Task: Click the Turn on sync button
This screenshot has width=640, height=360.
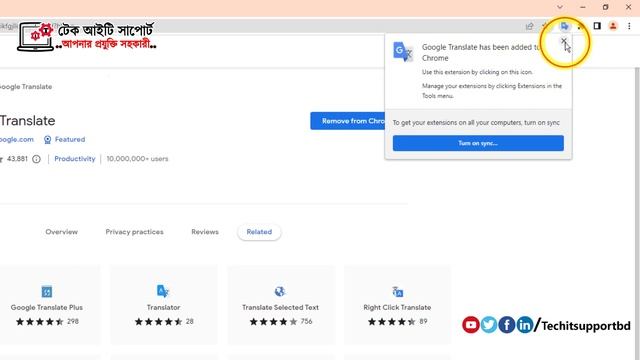Action: coord(478,143)
